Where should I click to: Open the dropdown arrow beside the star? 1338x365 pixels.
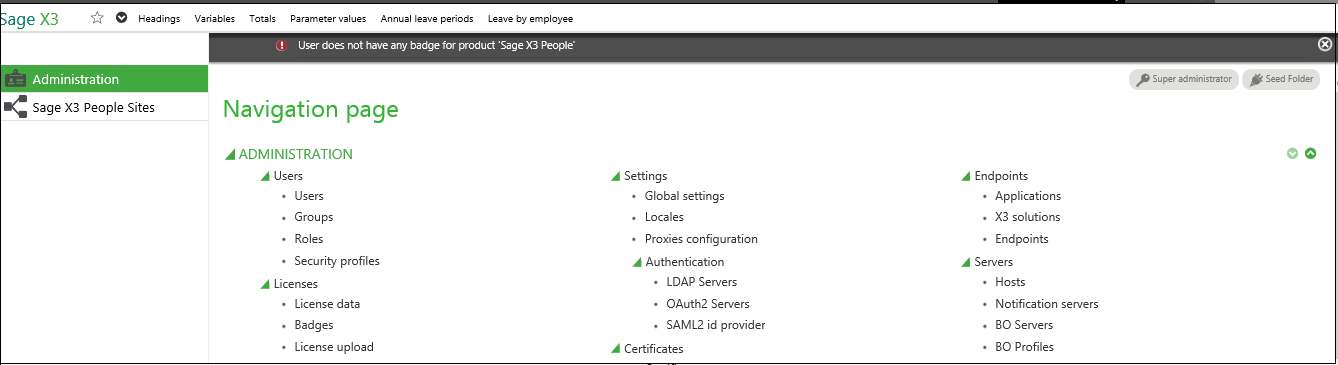tap(121, 18)
